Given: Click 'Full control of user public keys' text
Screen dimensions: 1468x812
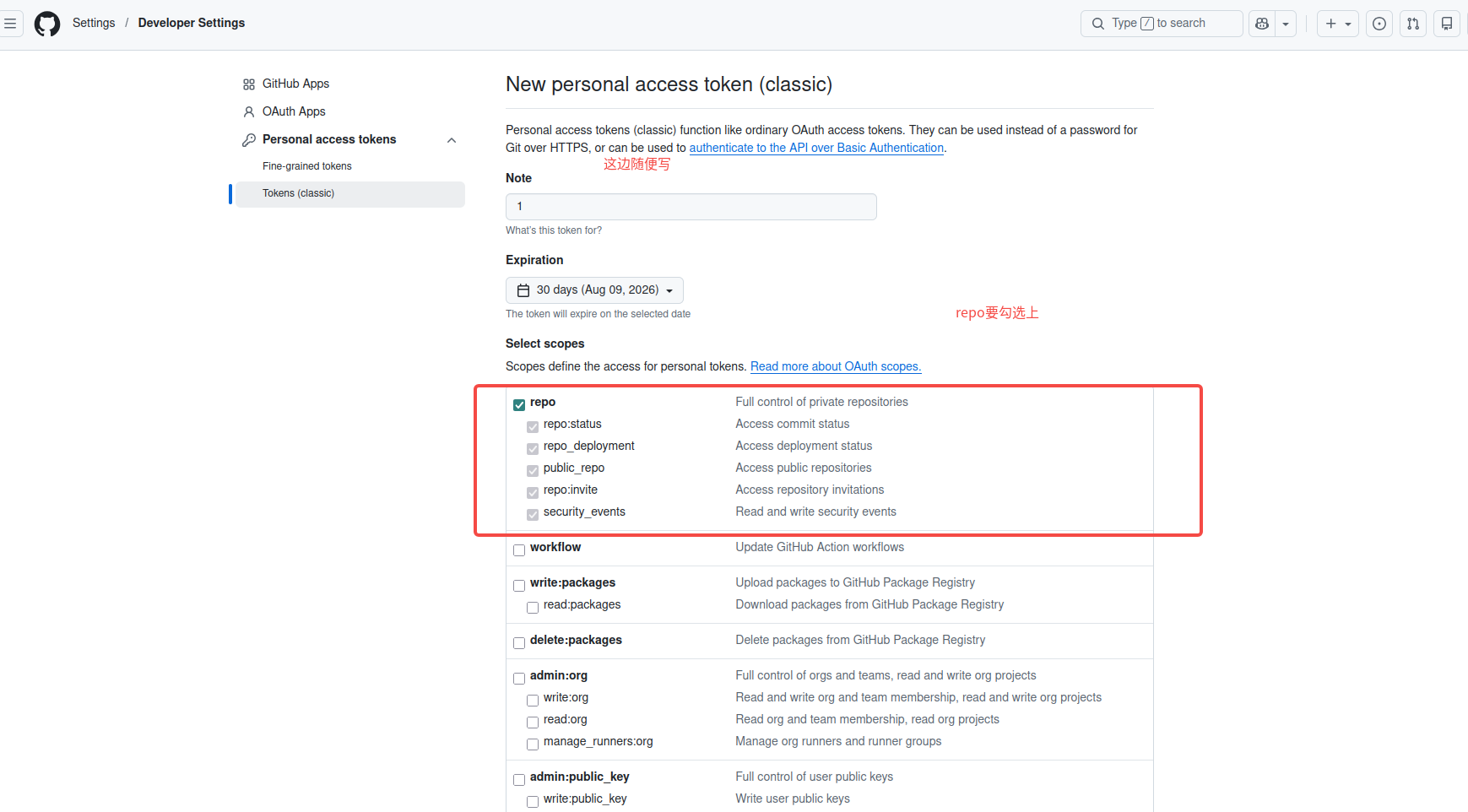Looking at the screenshot, I should pos(814,777).
